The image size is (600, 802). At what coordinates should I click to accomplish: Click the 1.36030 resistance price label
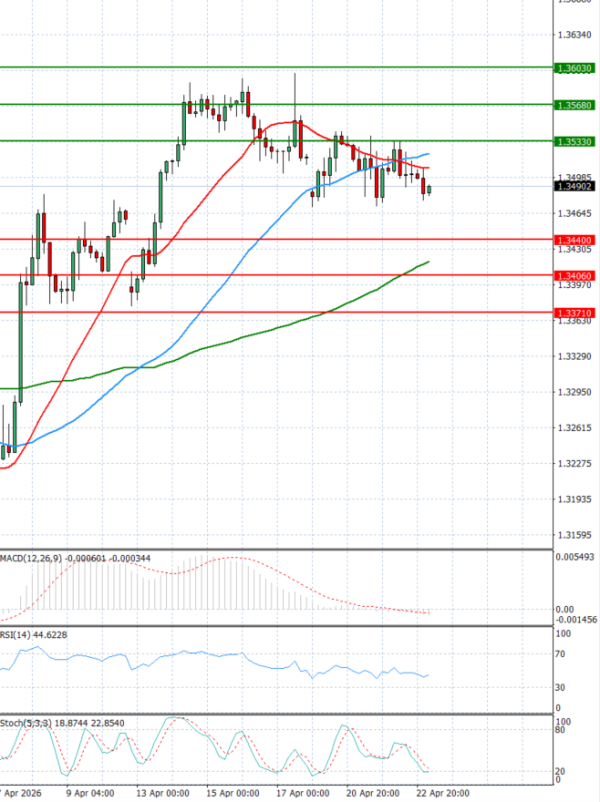tap(573, 68)
